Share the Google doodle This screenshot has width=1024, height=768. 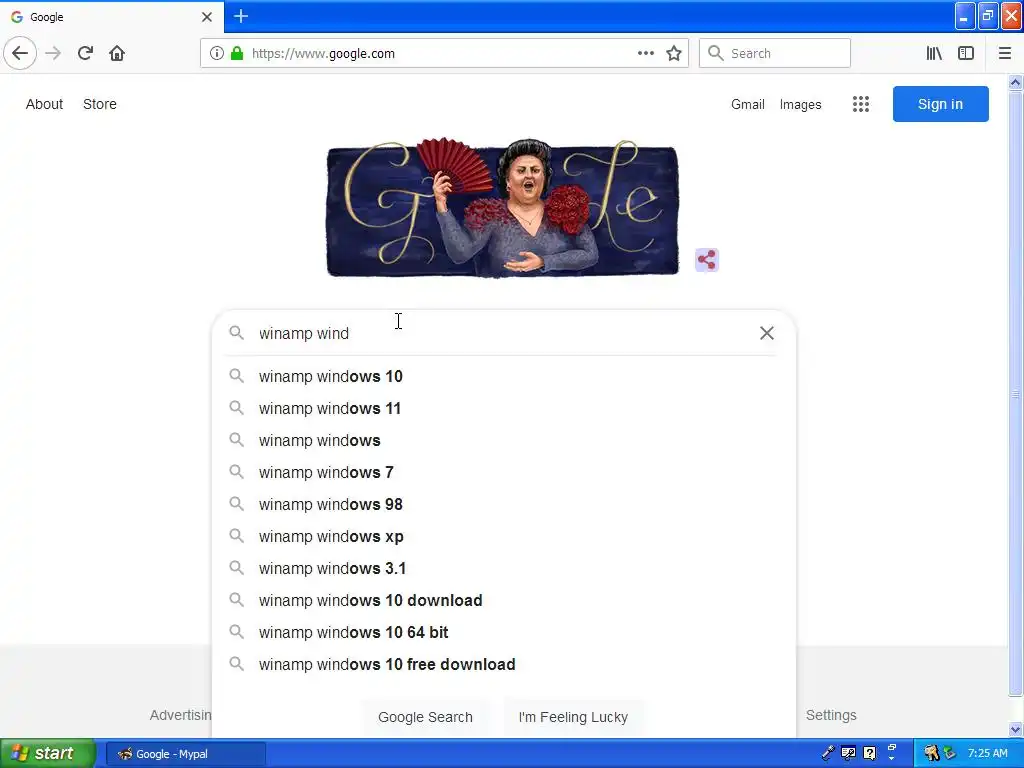(706, 260)
